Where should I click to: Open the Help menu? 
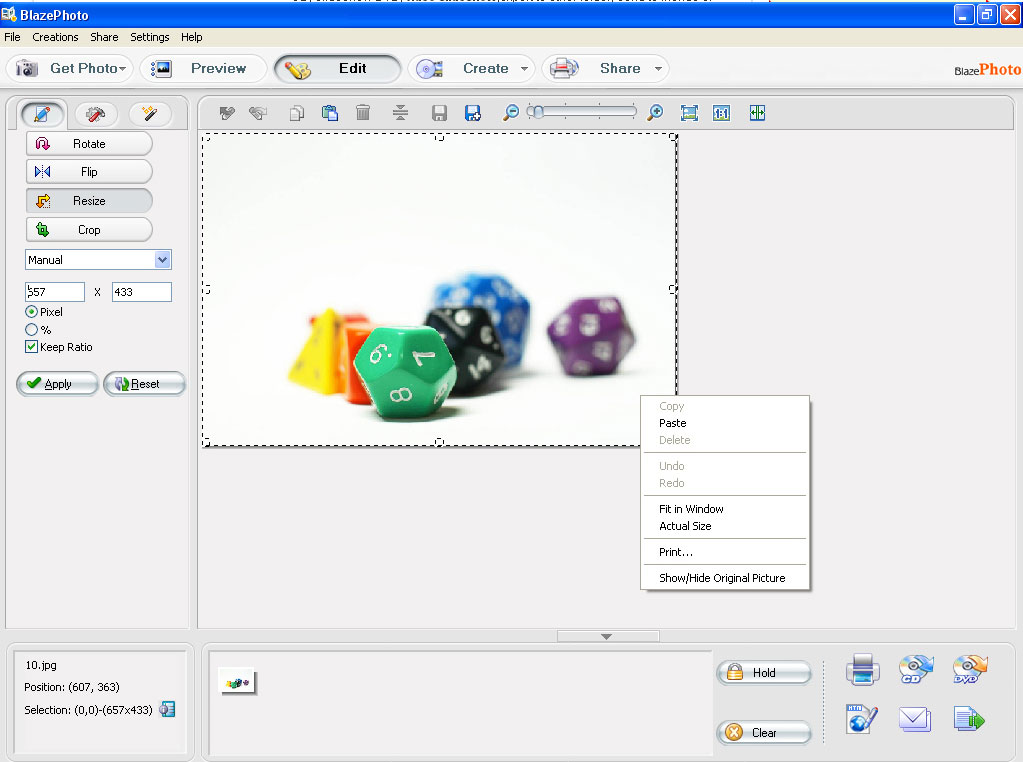point(192,37)
